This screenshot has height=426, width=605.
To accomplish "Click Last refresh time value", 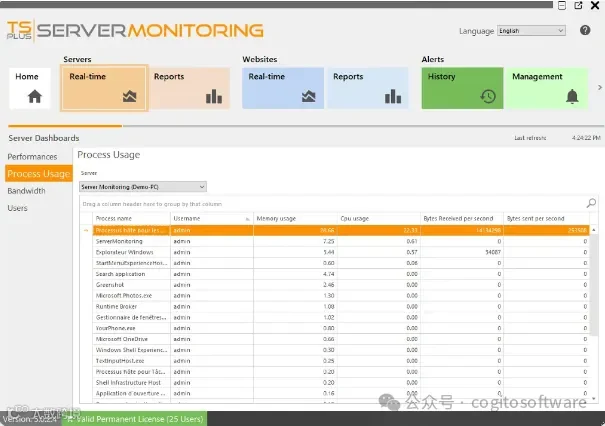I will coord(586,138).
